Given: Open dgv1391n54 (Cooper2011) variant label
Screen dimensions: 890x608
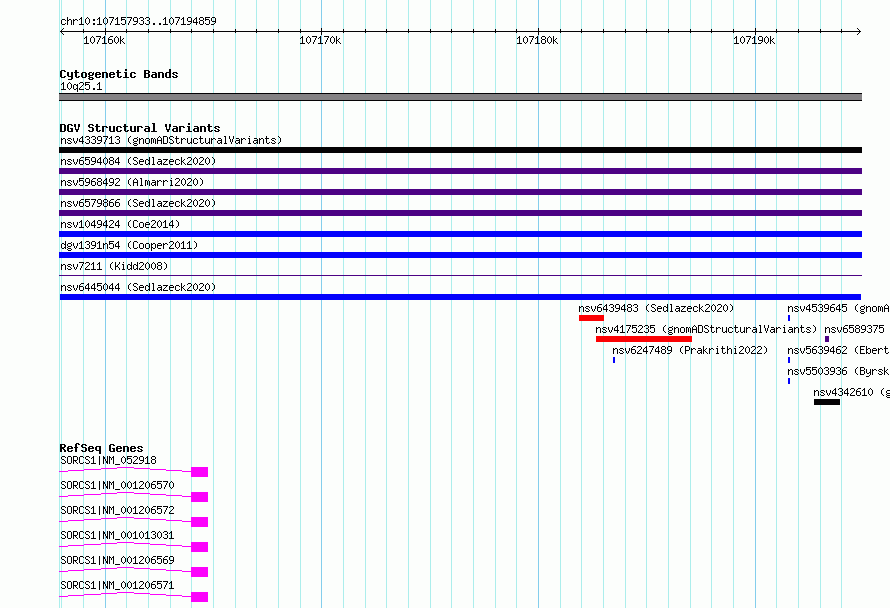Looking at the screenshot, I should [129, 245].
